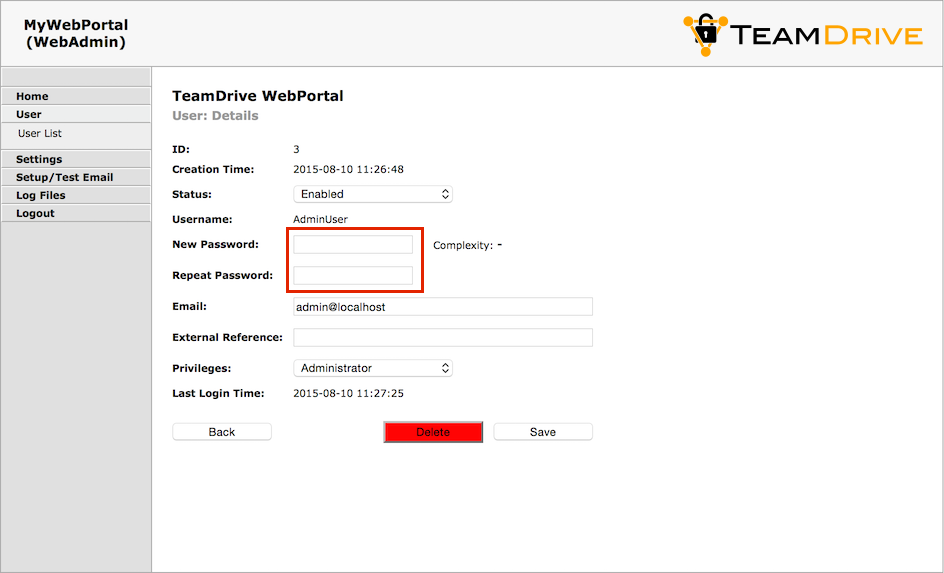Screen dimensions: 944x573
Task: Open the Status dropdown showing Enabled
Action: coord(373,194)
